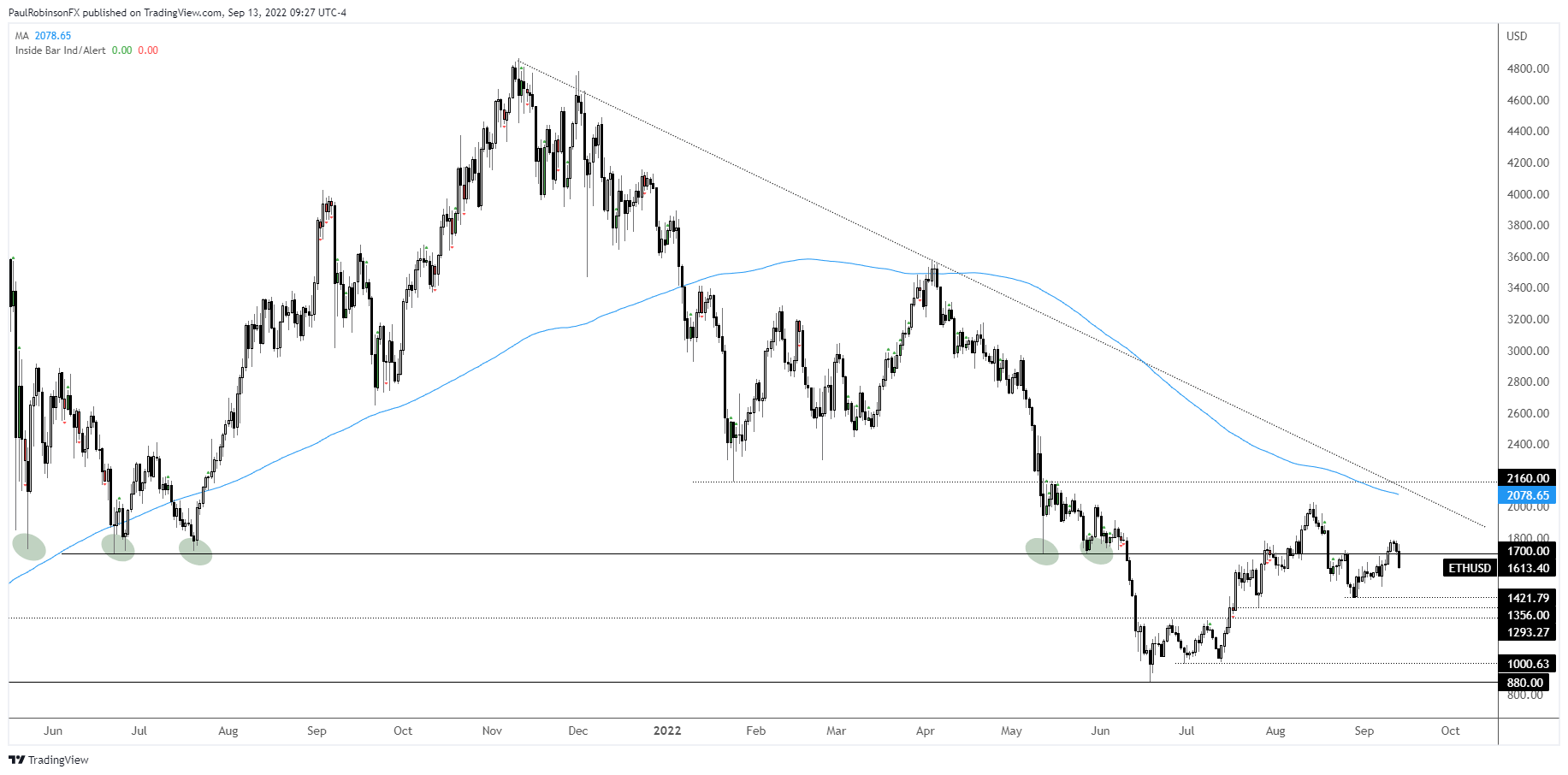Click the PaulRobinsonFX published attribution text
The height and width of the screenshot is (775, 1568).
click(177, 13)
